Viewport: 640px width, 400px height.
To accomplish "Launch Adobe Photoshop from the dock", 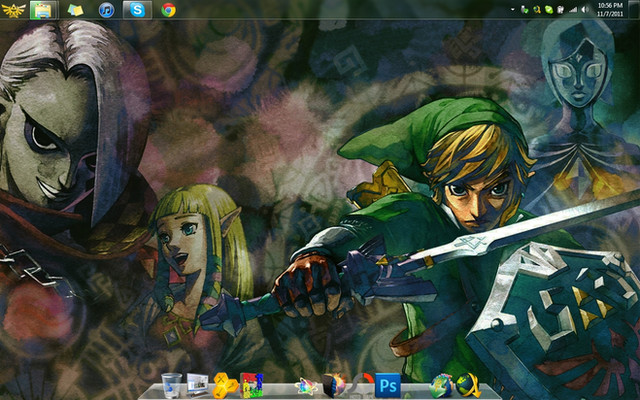I will [387, 386].
